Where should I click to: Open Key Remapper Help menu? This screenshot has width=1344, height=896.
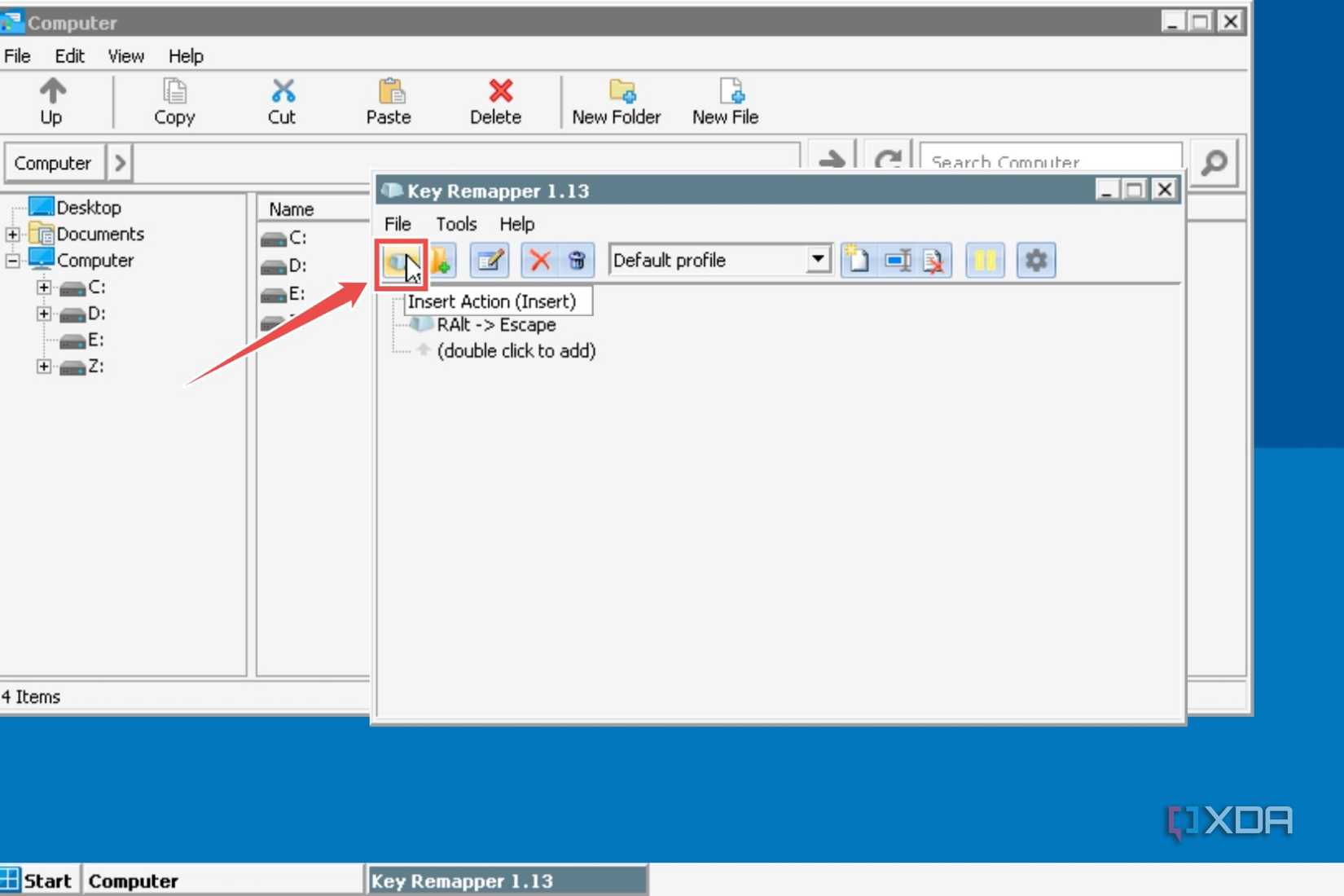[516, 224]
